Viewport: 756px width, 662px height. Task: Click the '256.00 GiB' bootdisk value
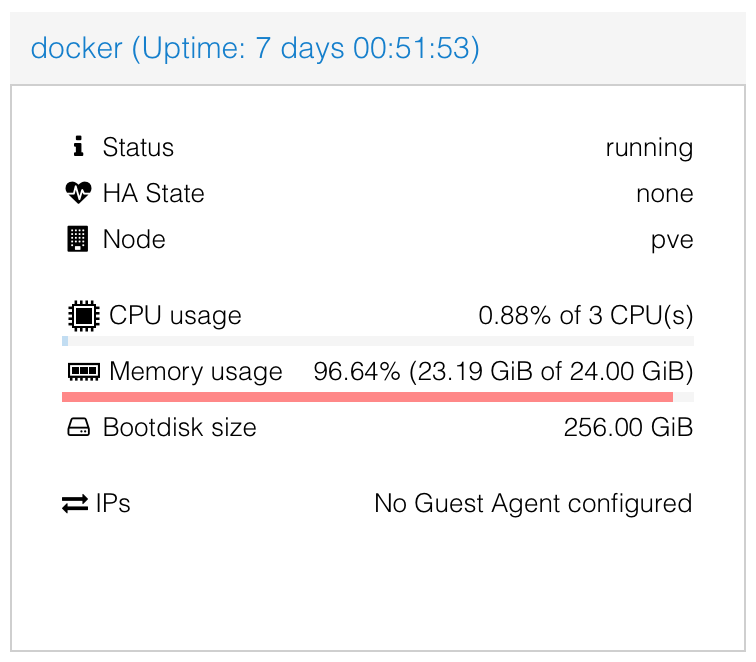pos(628,428)
